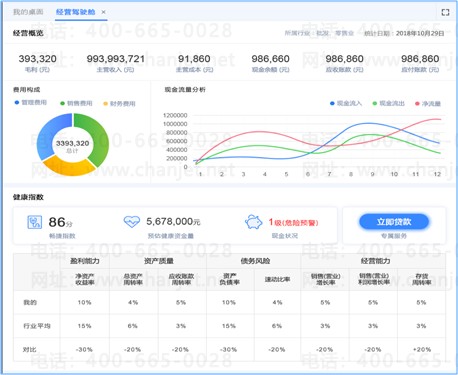Close the 经营驾驶舱 tab
This screenshot has width=458, height=375.
pyautogui.click(x=103, y=12)
